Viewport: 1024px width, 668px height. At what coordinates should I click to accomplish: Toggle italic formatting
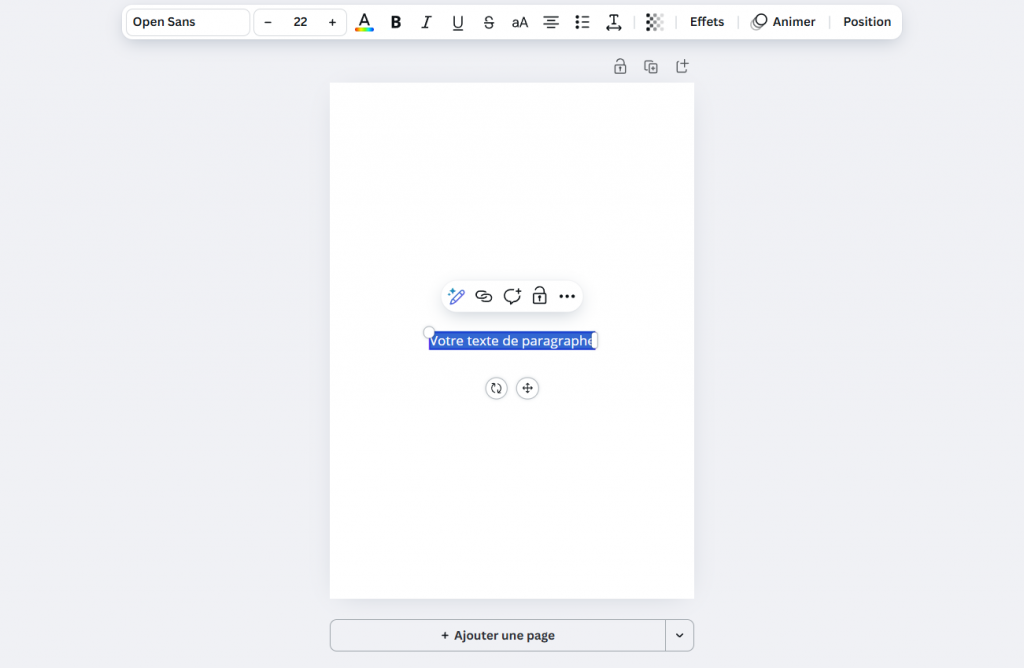coord(427,22)
